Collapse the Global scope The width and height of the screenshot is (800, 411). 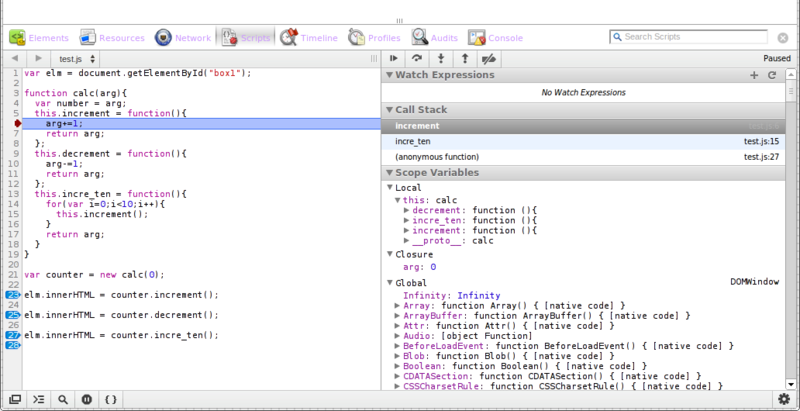click(390, 283)
